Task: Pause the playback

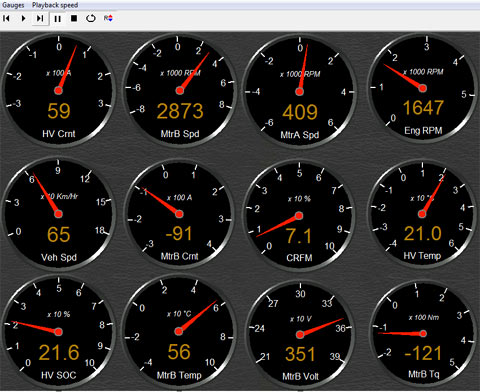Action: pyautogui.click(x=57, y=19)
